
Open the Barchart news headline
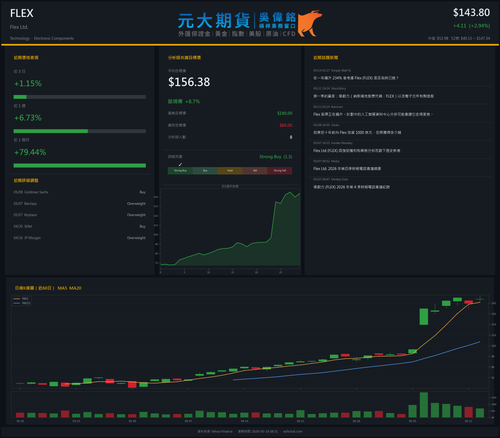[373, 114]
